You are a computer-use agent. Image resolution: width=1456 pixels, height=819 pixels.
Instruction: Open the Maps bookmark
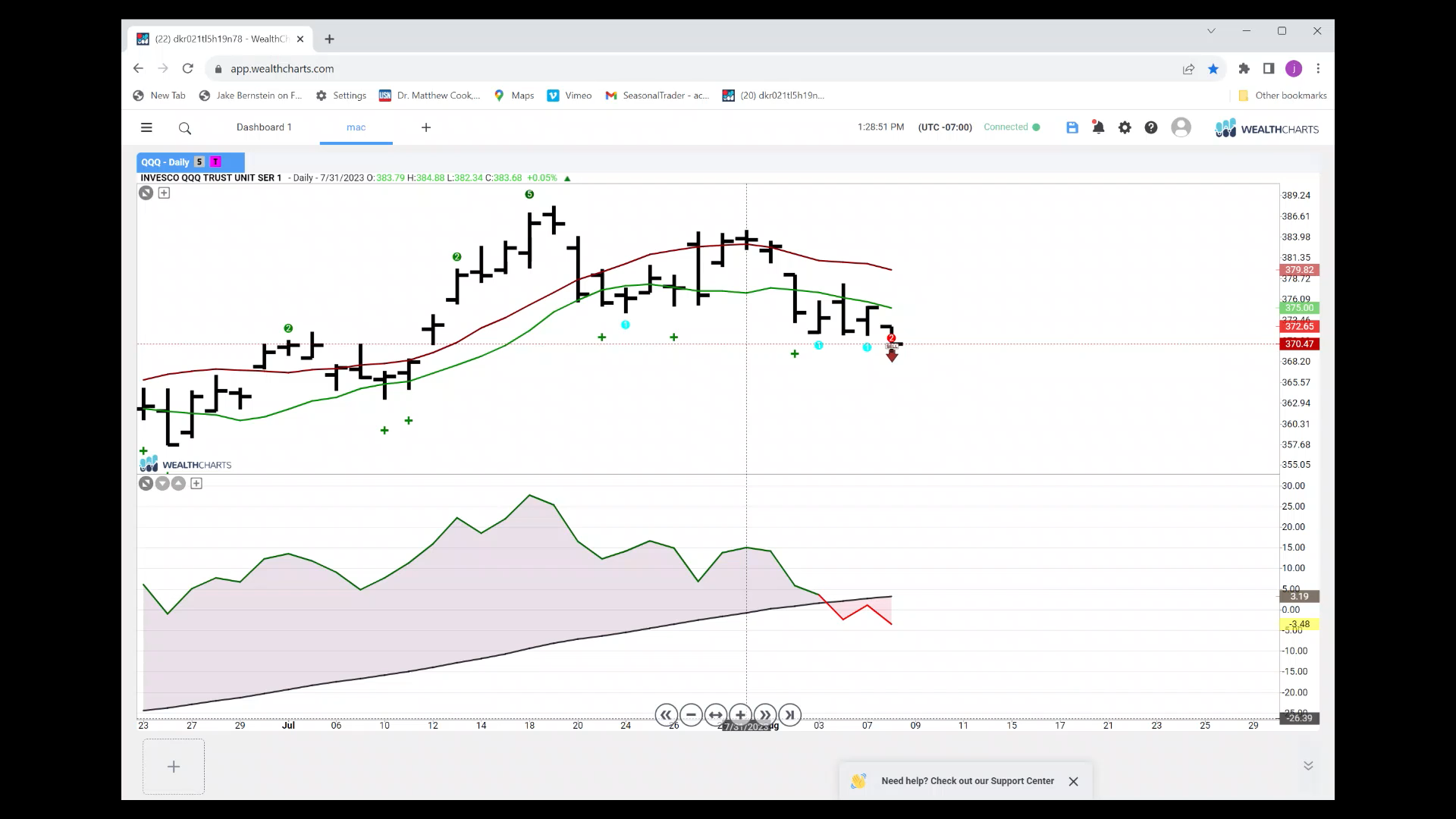coord(514,96)
